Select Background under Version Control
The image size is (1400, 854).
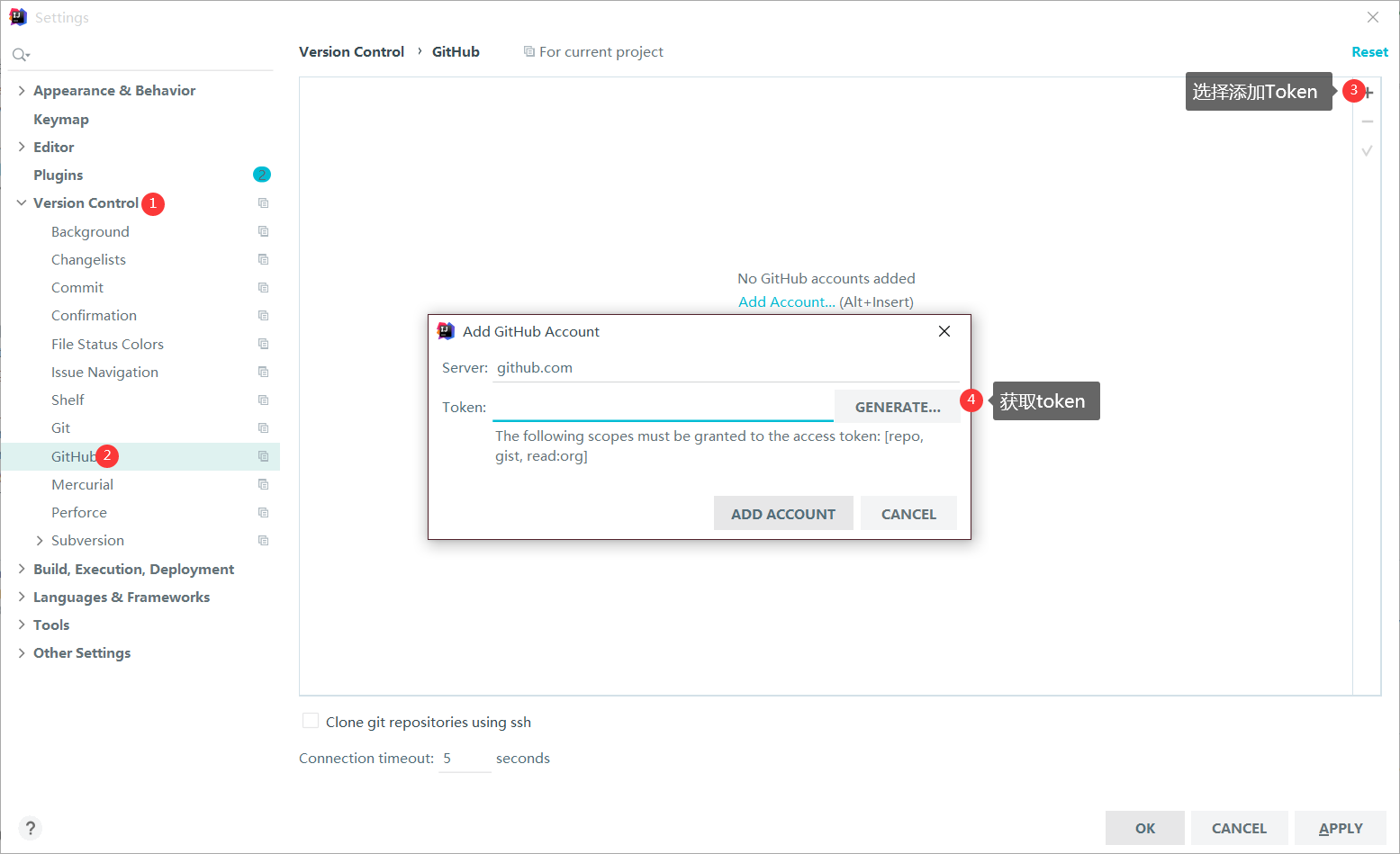(90, 231)
